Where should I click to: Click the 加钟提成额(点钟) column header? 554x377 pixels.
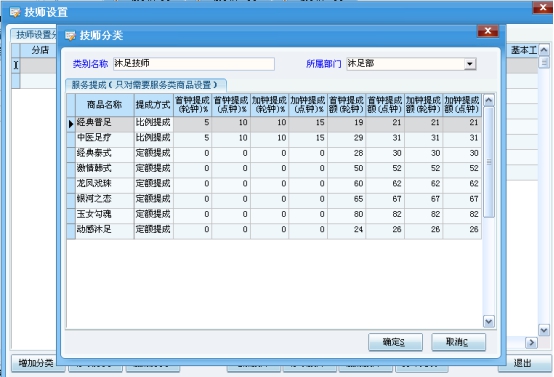tap(462, 105)
